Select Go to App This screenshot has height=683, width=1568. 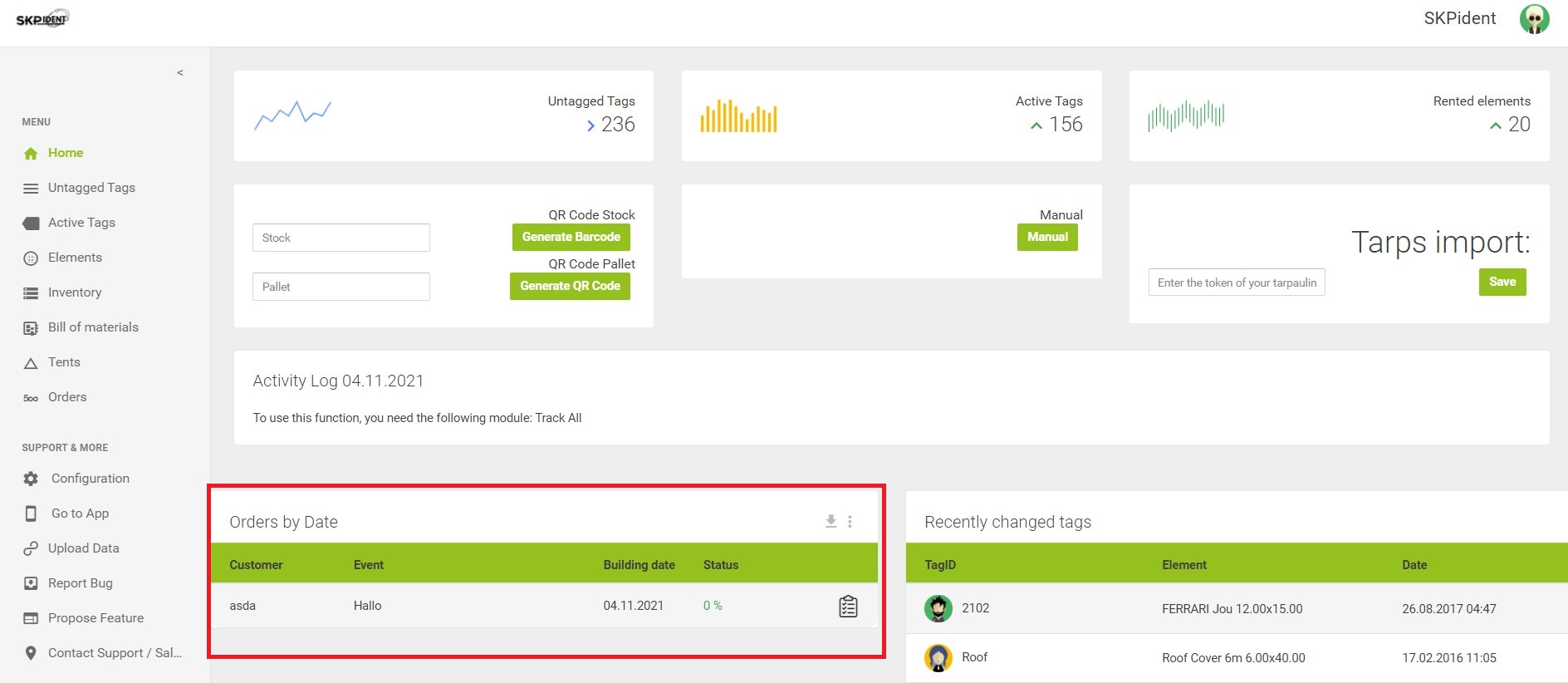tap(80, 513)
